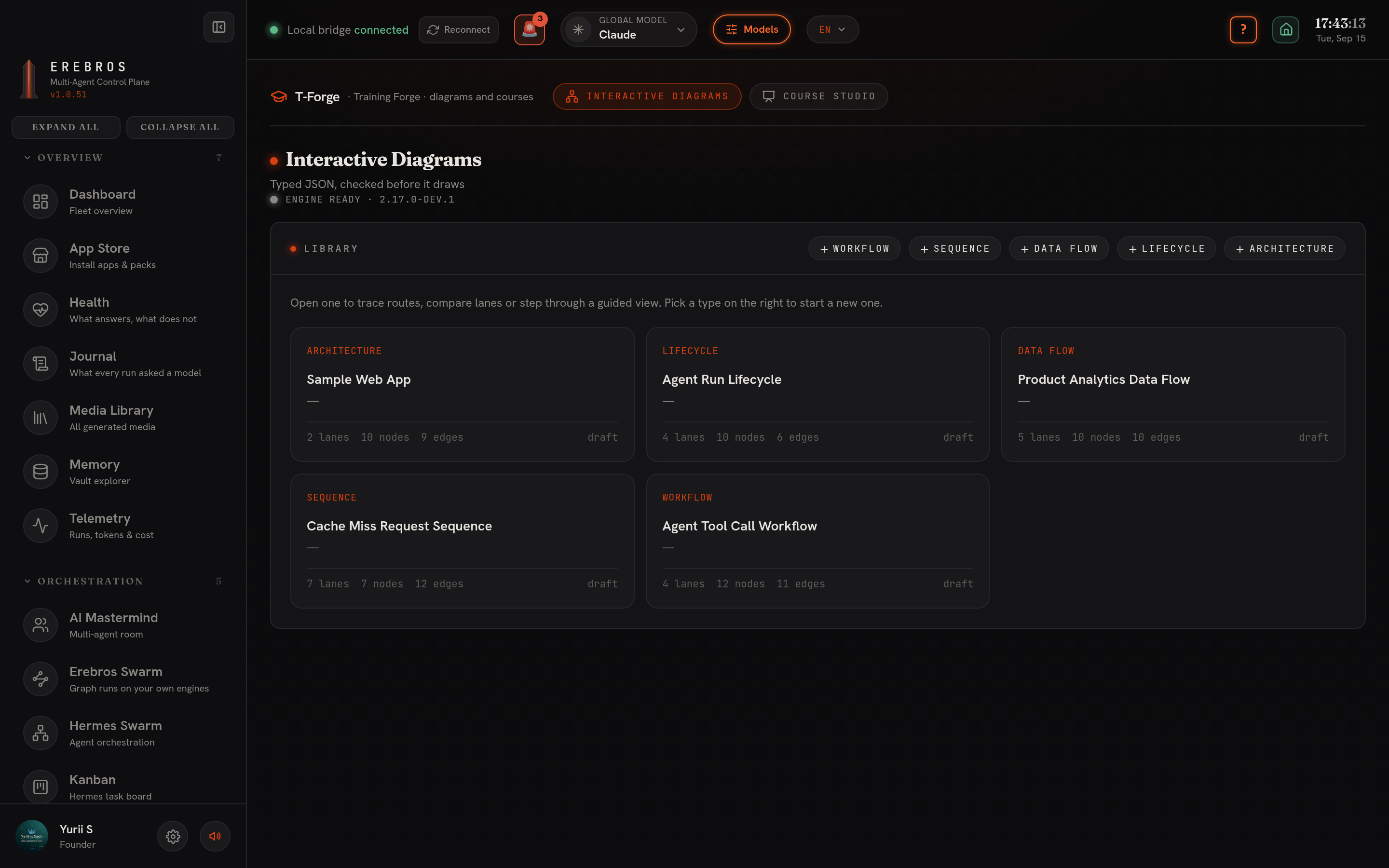This screenshot has width=1389, height=868.
Task: Open the Erebros Swarm graph icon
Action: (40, 678)
